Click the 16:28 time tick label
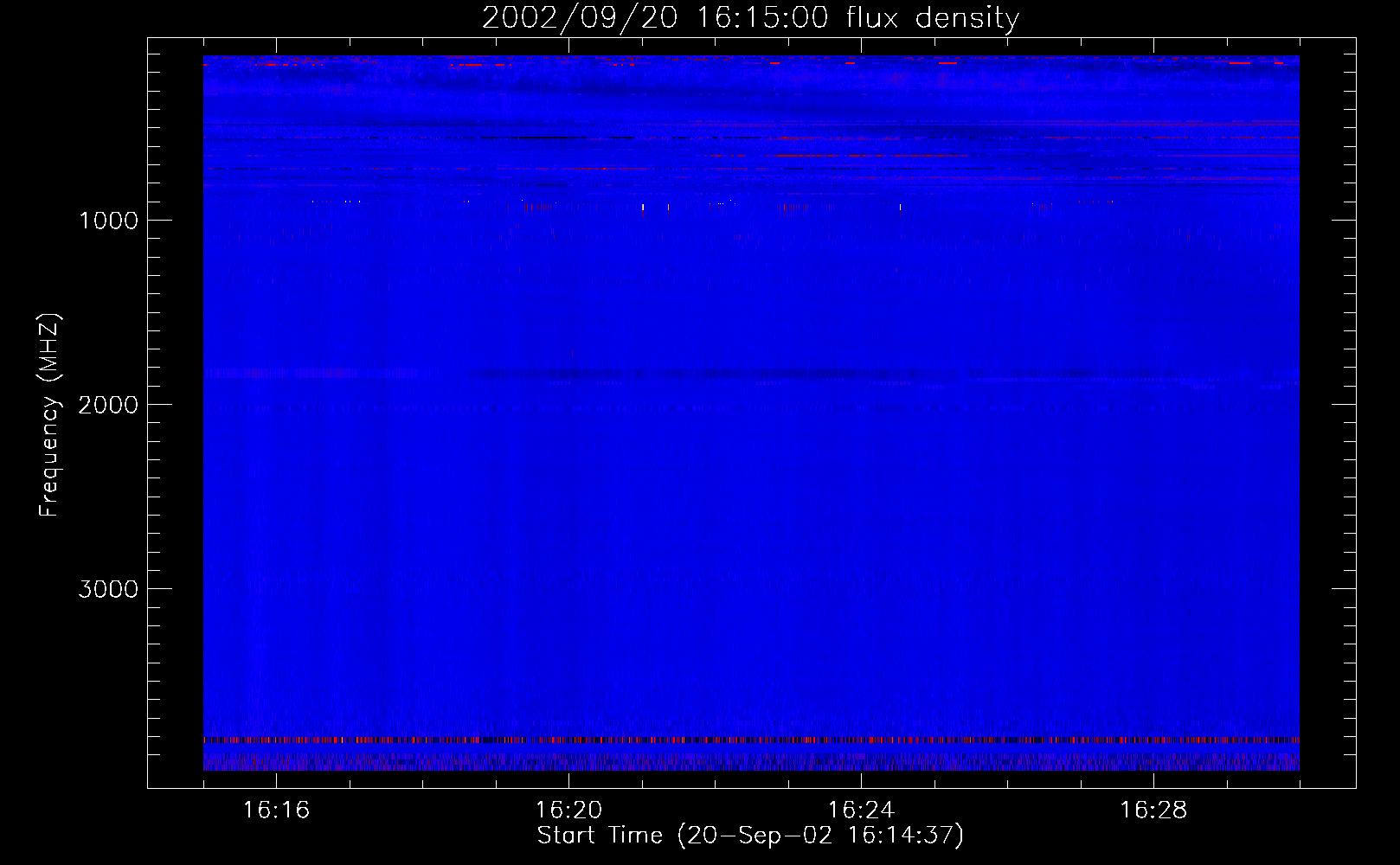Image resolution: width=1400 pixels, height=865 pixels. coord(1153,810)
